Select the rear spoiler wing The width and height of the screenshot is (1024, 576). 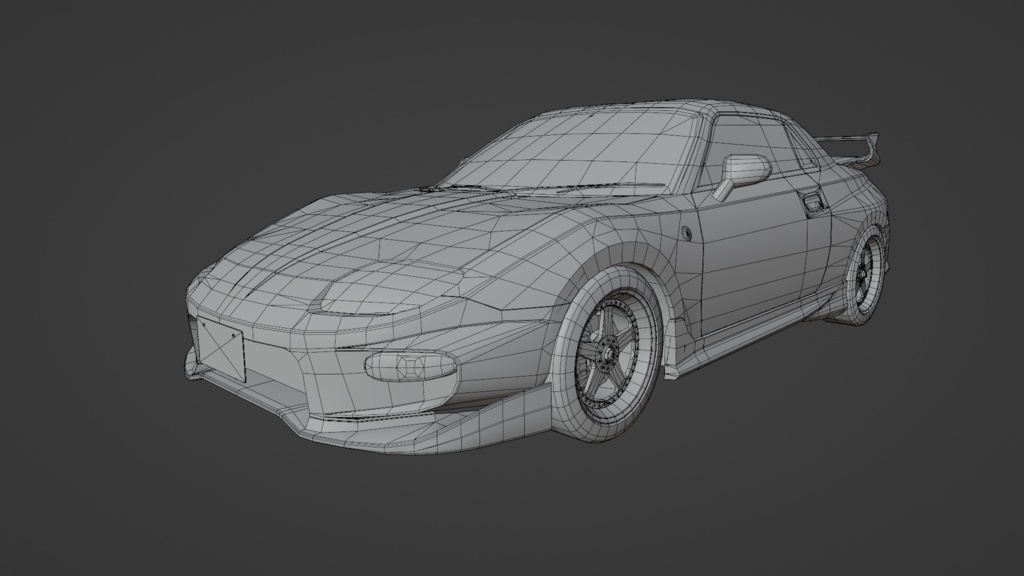(850, 149)
